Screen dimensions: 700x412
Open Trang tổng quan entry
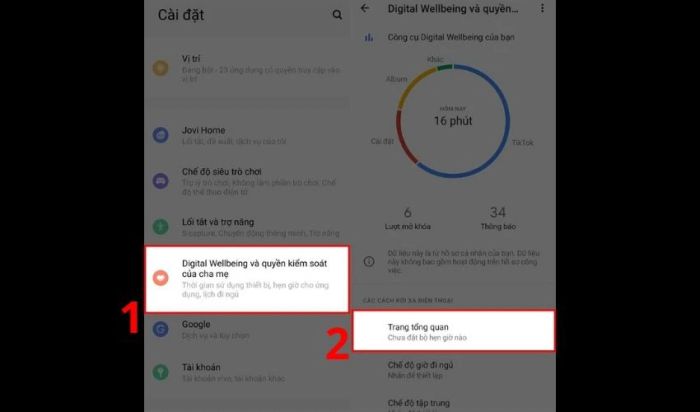coord(454,331)
